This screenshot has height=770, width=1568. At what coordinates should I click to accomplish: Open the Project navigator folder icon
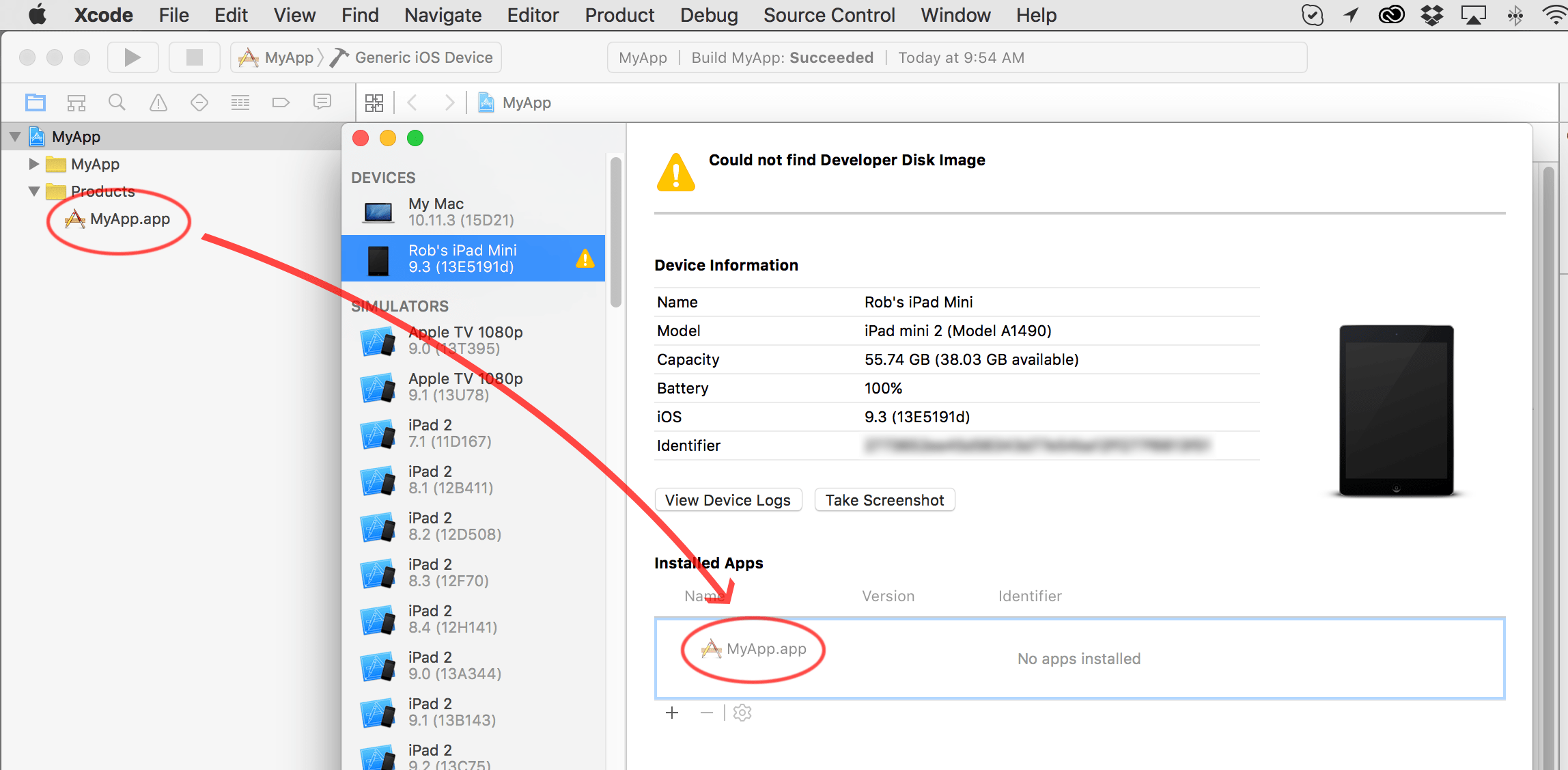tap(36, 102)
